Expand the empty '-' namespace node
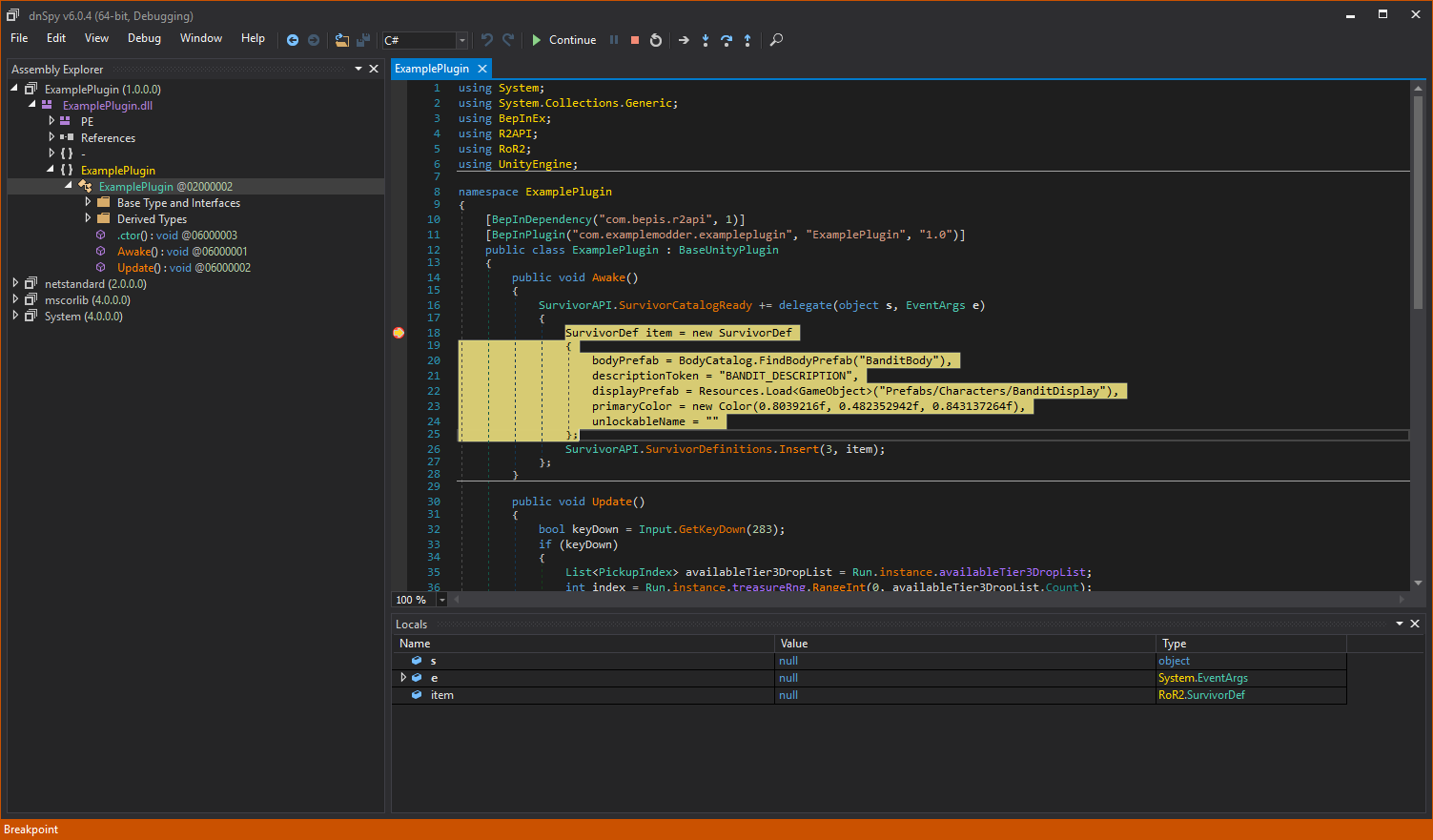This screenshot has width=1433, height=840. (51, 153)
